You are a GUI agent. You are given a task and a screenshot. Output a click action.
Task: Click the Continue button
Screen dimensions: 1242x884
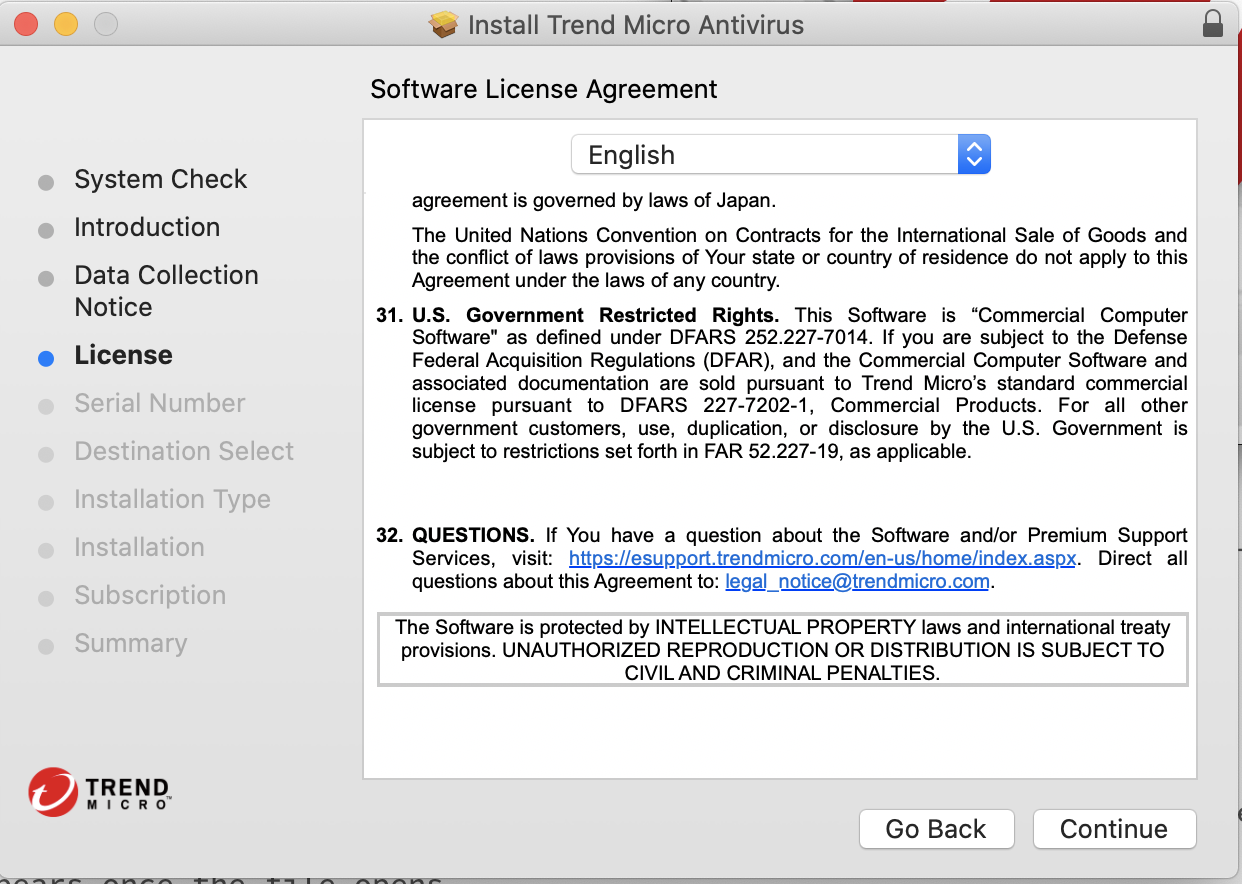point(1114,829)
